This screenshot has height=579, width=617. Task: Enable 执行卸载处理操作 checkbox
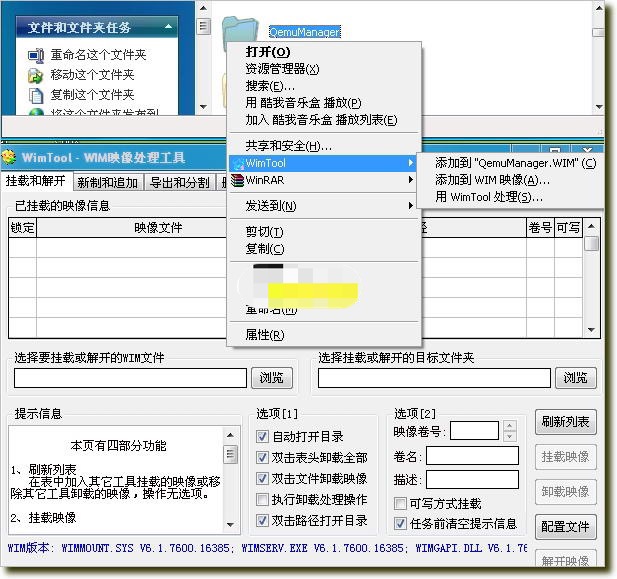(x=262, y=499)
